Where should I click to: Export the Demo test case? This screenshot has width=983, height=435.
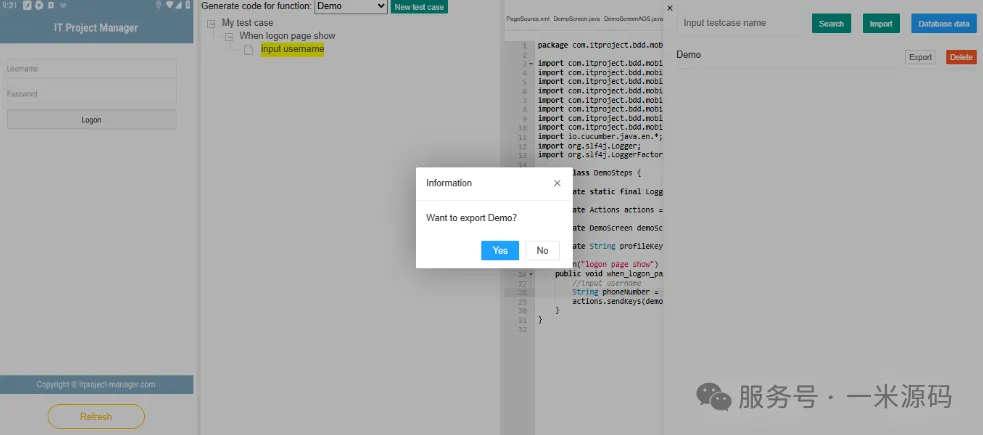click(x=920, y=57)
